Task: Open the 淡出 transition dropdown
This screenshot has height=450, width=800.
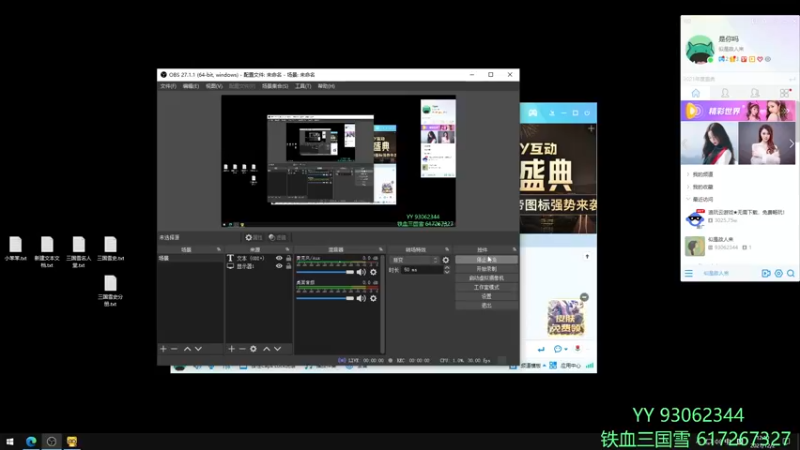Action: click(x=414, y=260)
